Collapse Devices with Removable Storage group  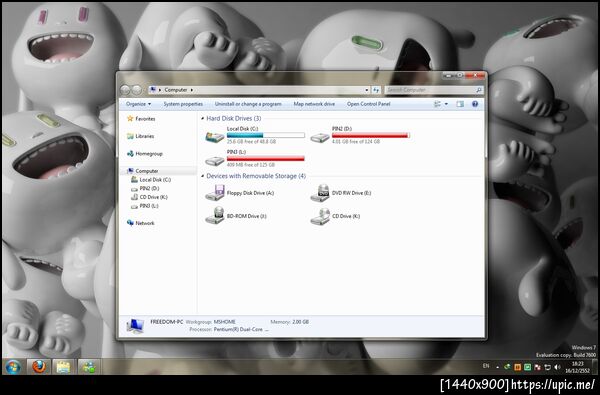pyautogui.click(x=202, y=176)
